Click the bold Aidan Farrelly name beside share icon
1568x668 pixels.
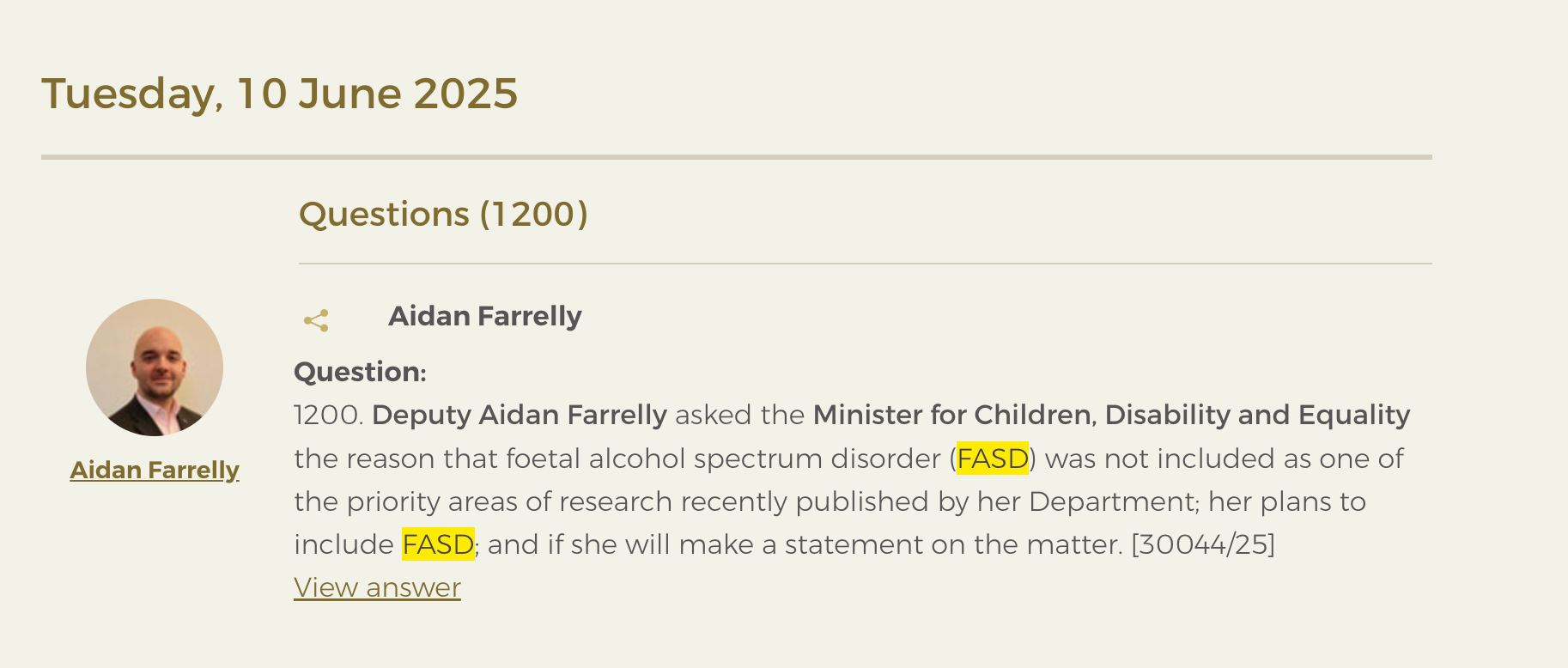click(485, 316)
